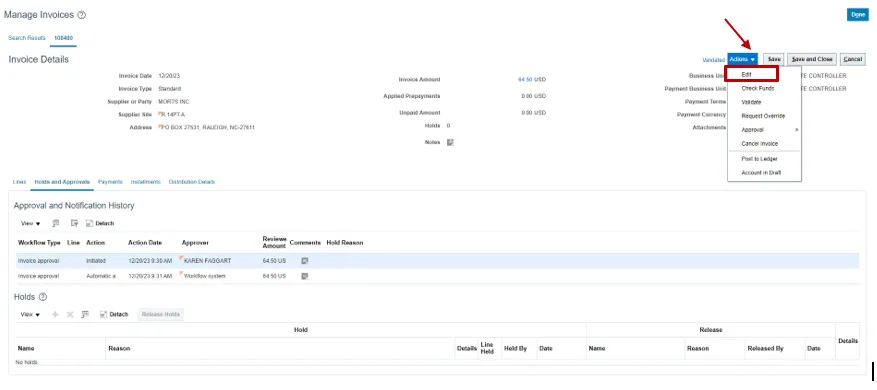The height and width of the screenshot is (390, 877).
Task: Click Hold Reason column header
Action: pyautogui.click(x=345, y=243)
